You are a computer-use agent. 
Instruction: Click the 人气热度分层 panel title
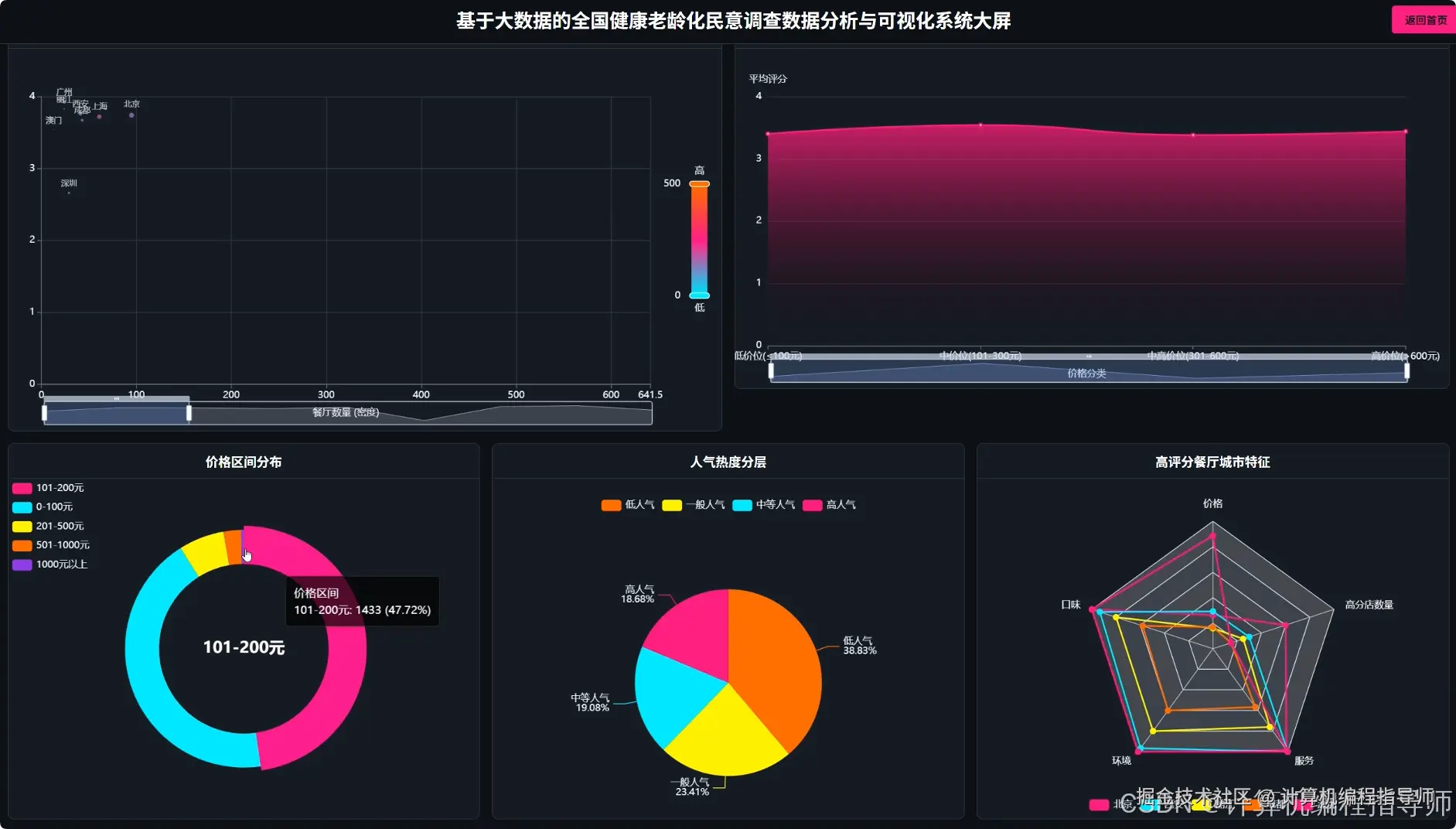(728, 462)
